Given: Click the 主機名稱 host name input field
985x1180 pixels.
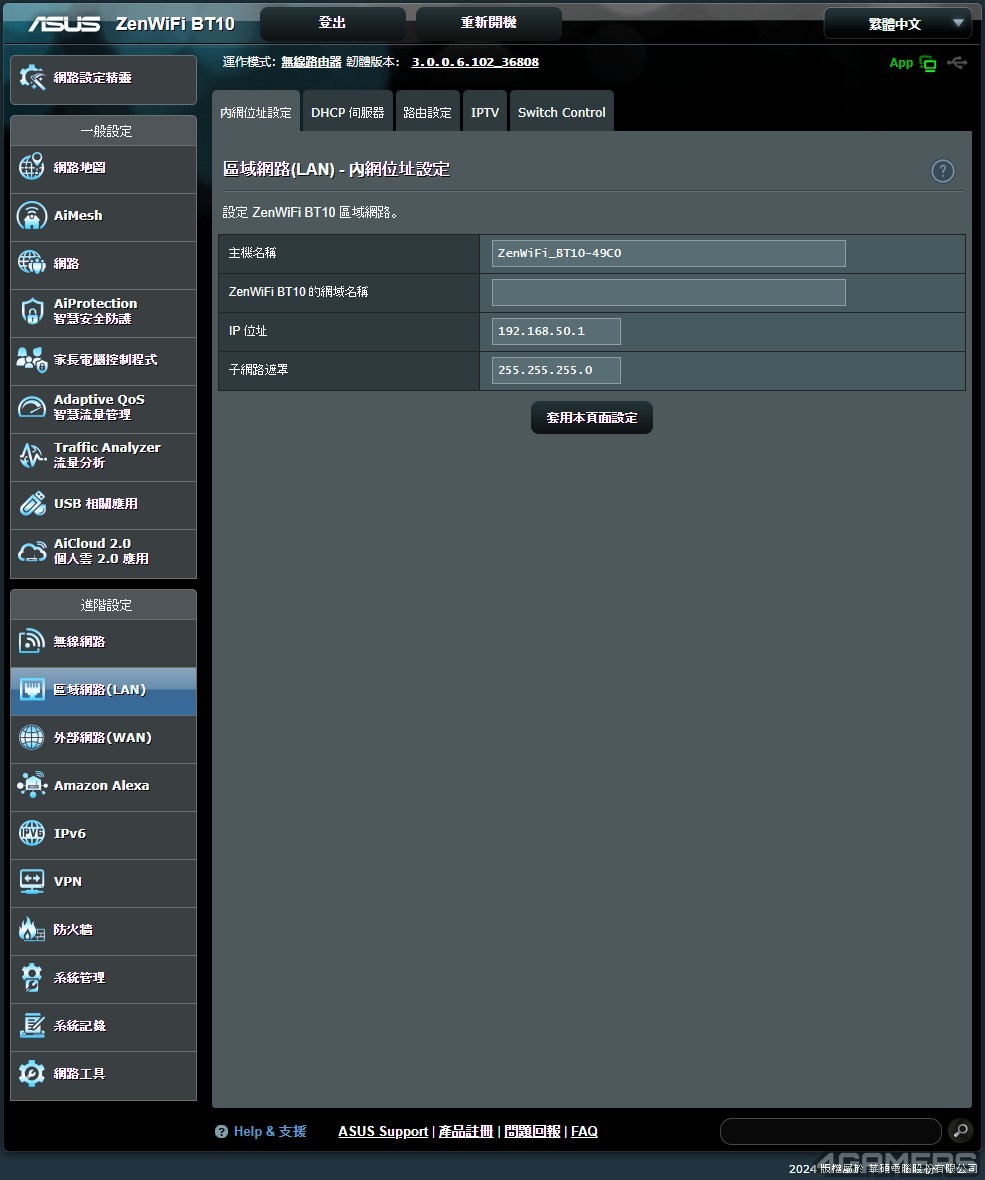Looking at the screenshot, I should (668, 254).
